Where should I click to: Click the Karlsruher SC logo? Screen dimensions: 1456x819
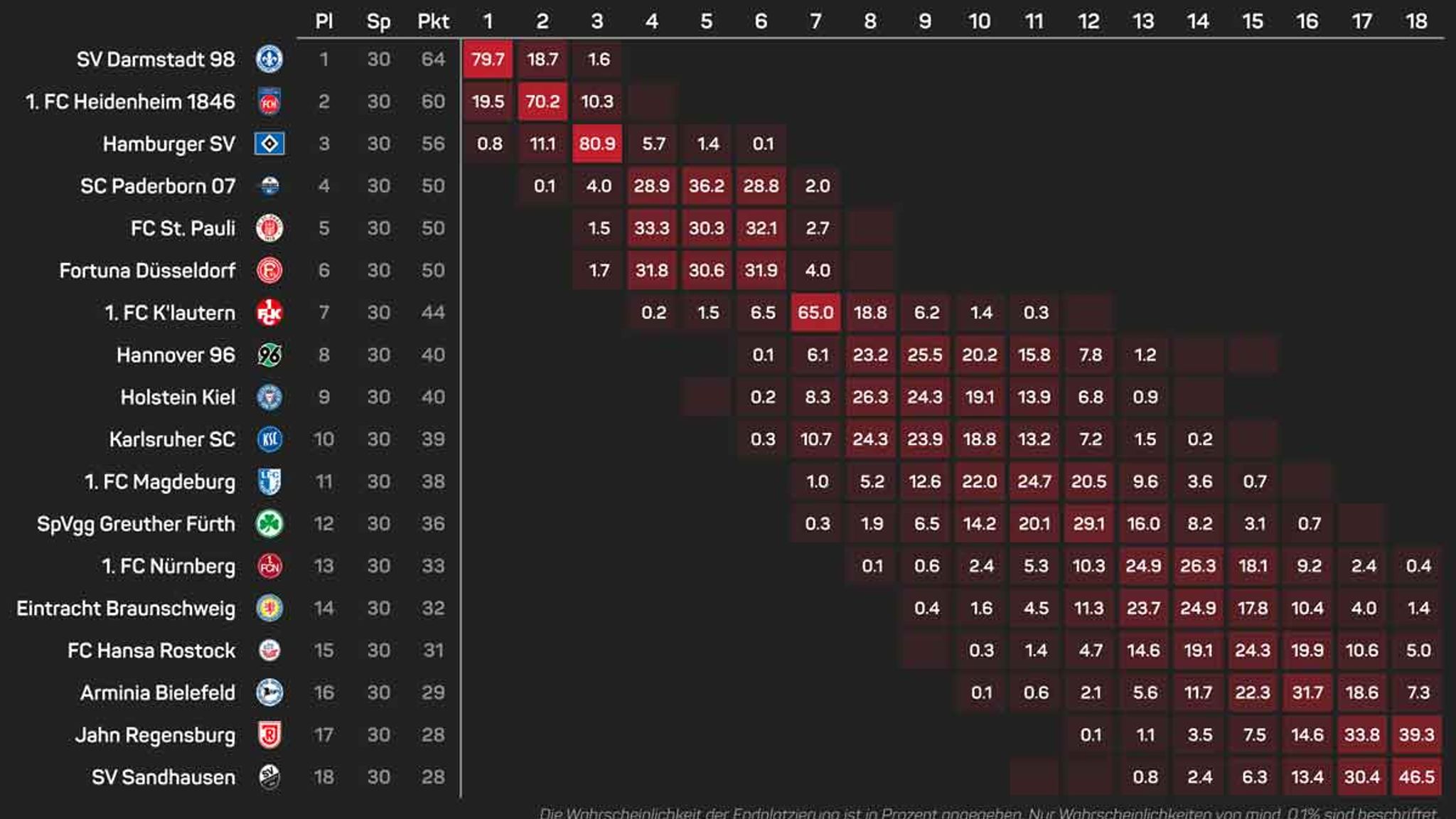coord(269,439)
